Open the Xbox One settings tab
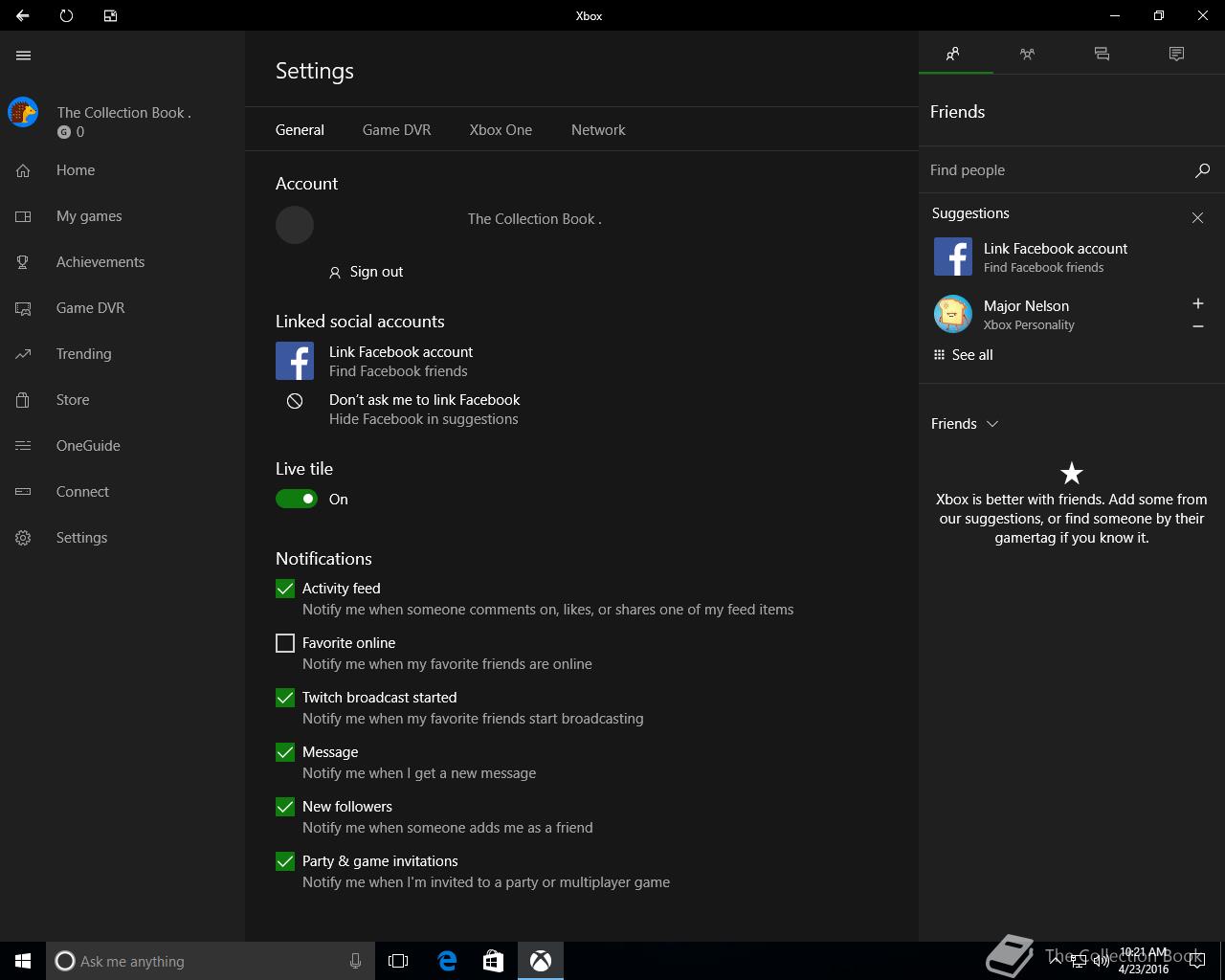The width and height of the screenshot is (1225, 980). (501, 130)
